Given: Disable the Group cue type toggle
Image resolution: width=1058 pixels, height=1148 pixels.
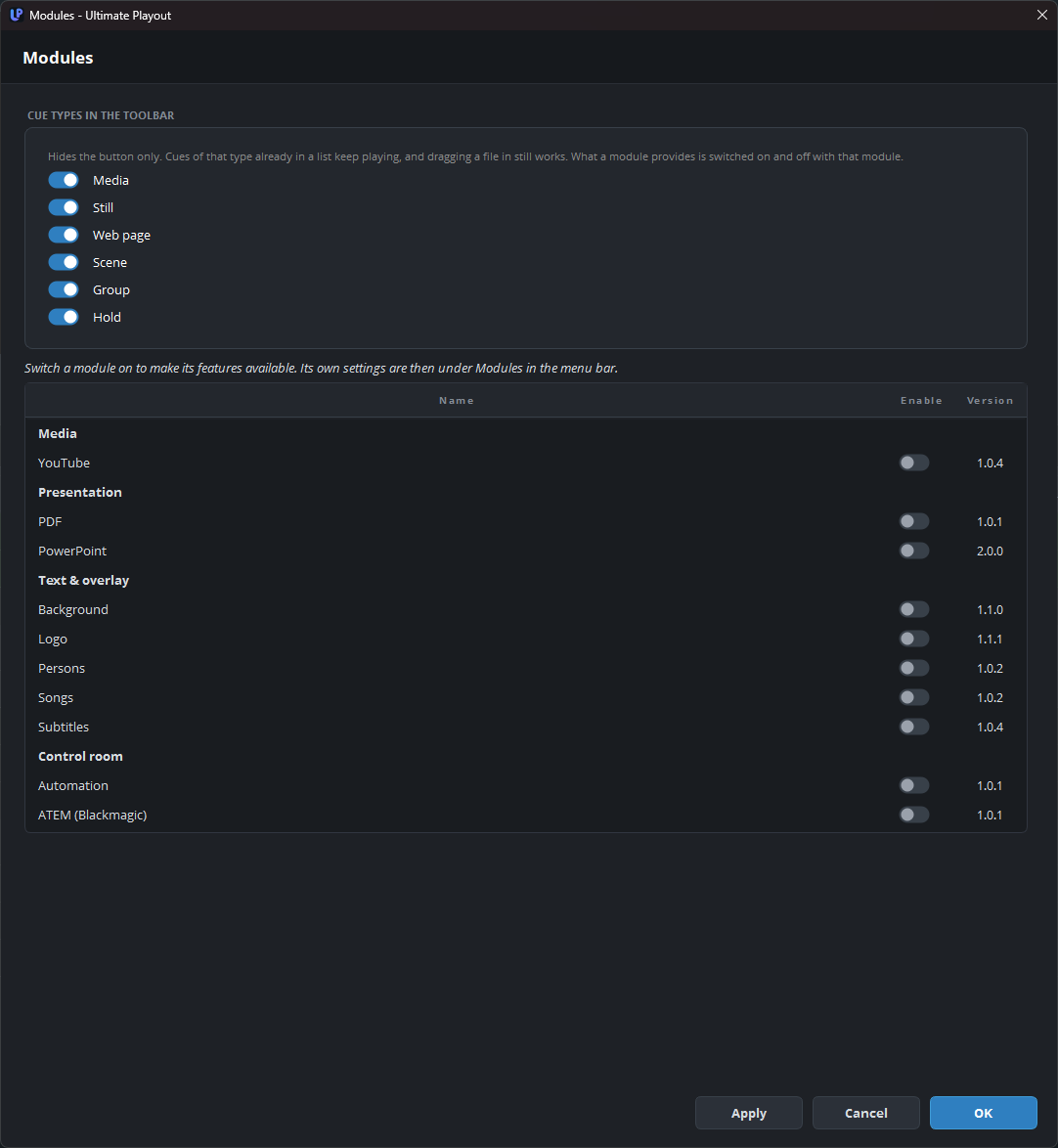Looking at the screenshot, I should 64,289.
